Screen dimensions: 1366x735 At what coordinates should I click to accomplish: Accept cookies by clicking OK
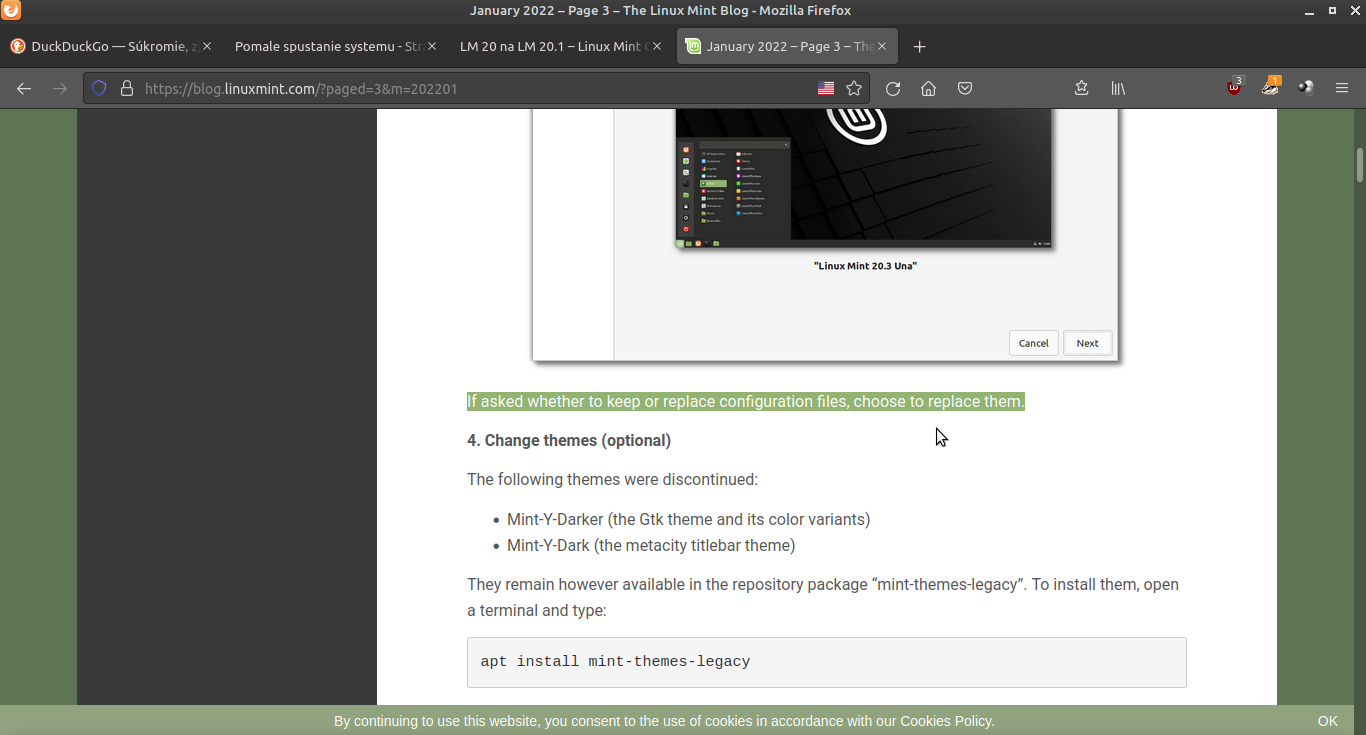click(x=1327, y=721)
